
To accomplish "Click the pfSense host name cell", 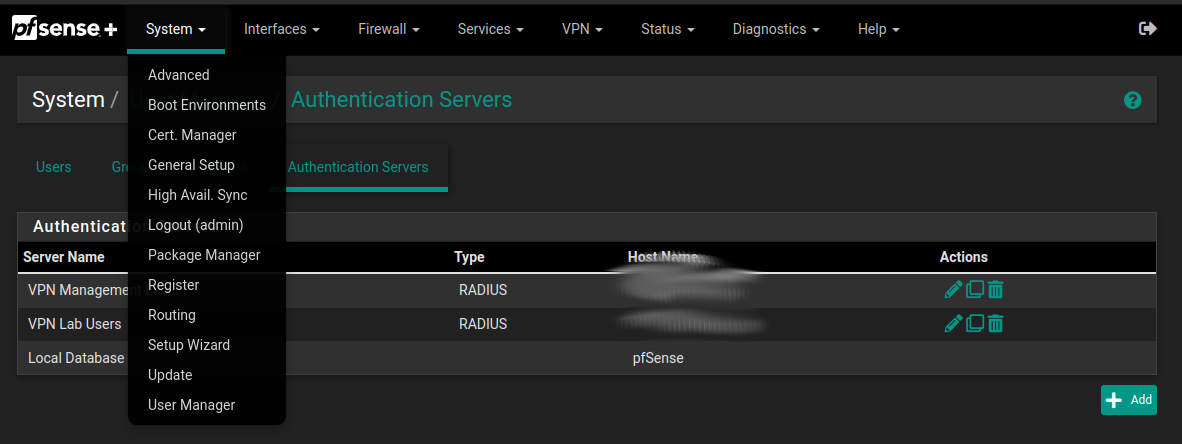I will click(658, 359).
